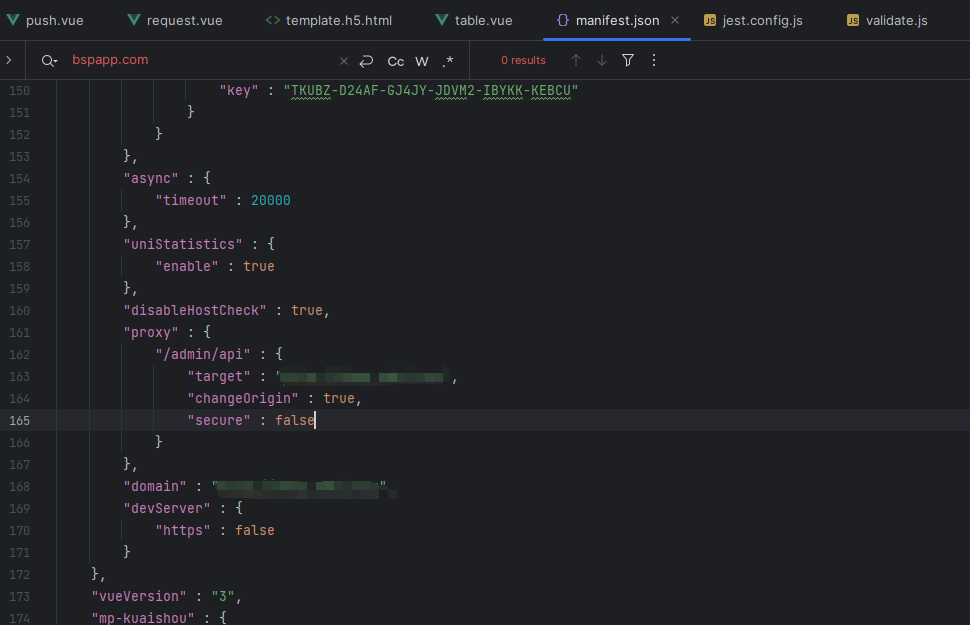The image size is (970, 625).
Task: Click the "uniStatistics" key
Action: [182, 244]
